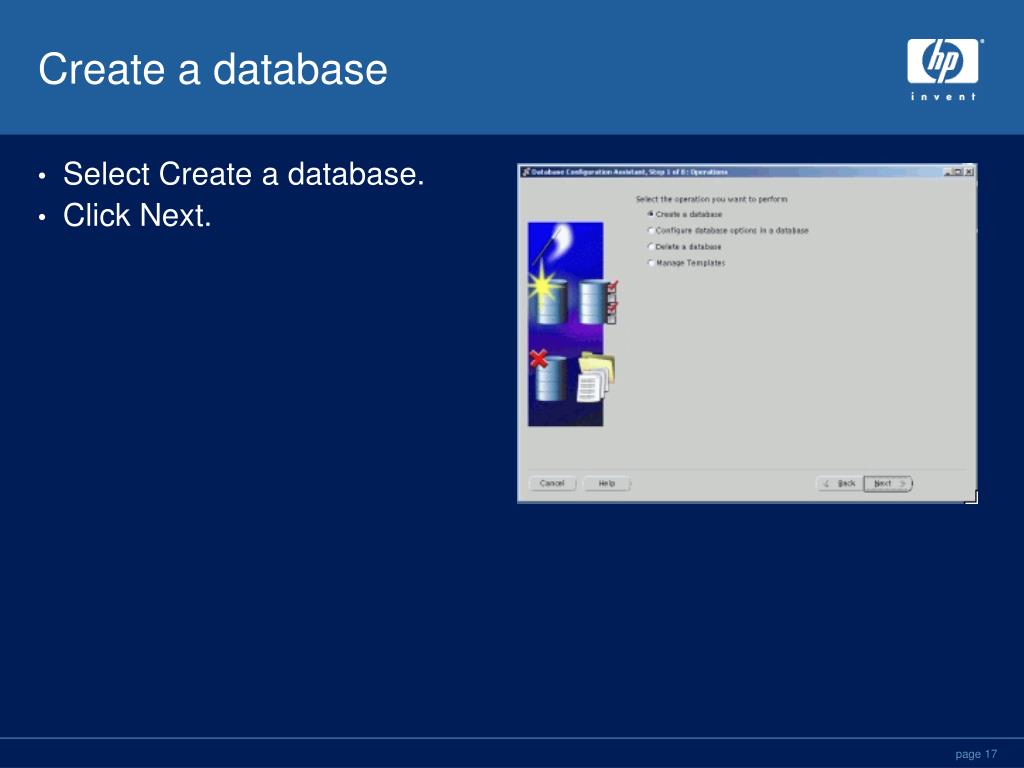Click the 'page 17' footer text
This screenshot has height=768, width=1024.
tap(976, 754)
